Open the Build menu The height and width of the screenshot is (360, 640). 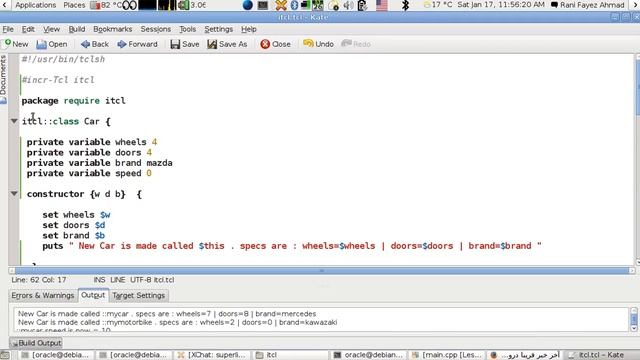coord(77,29)
